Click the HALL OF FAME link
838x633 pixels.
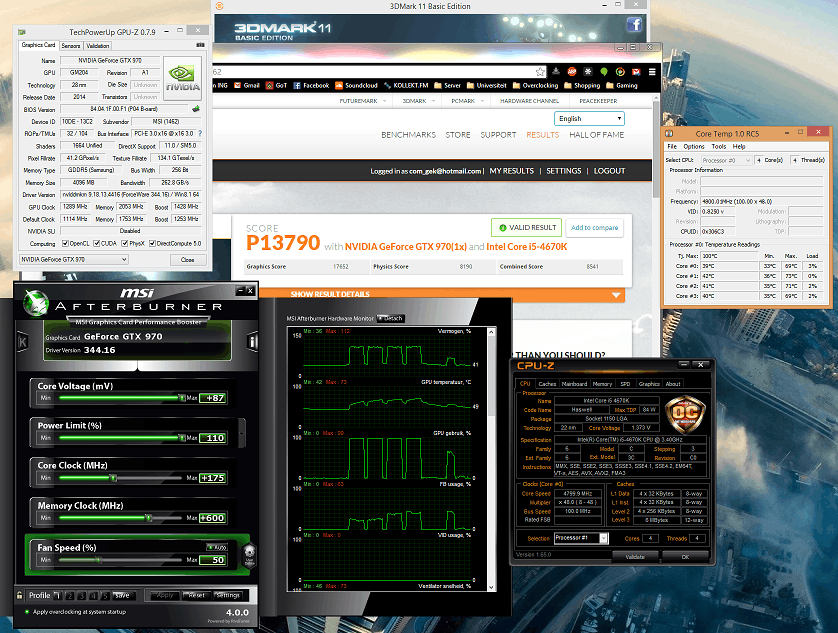[x=596, y=135]
